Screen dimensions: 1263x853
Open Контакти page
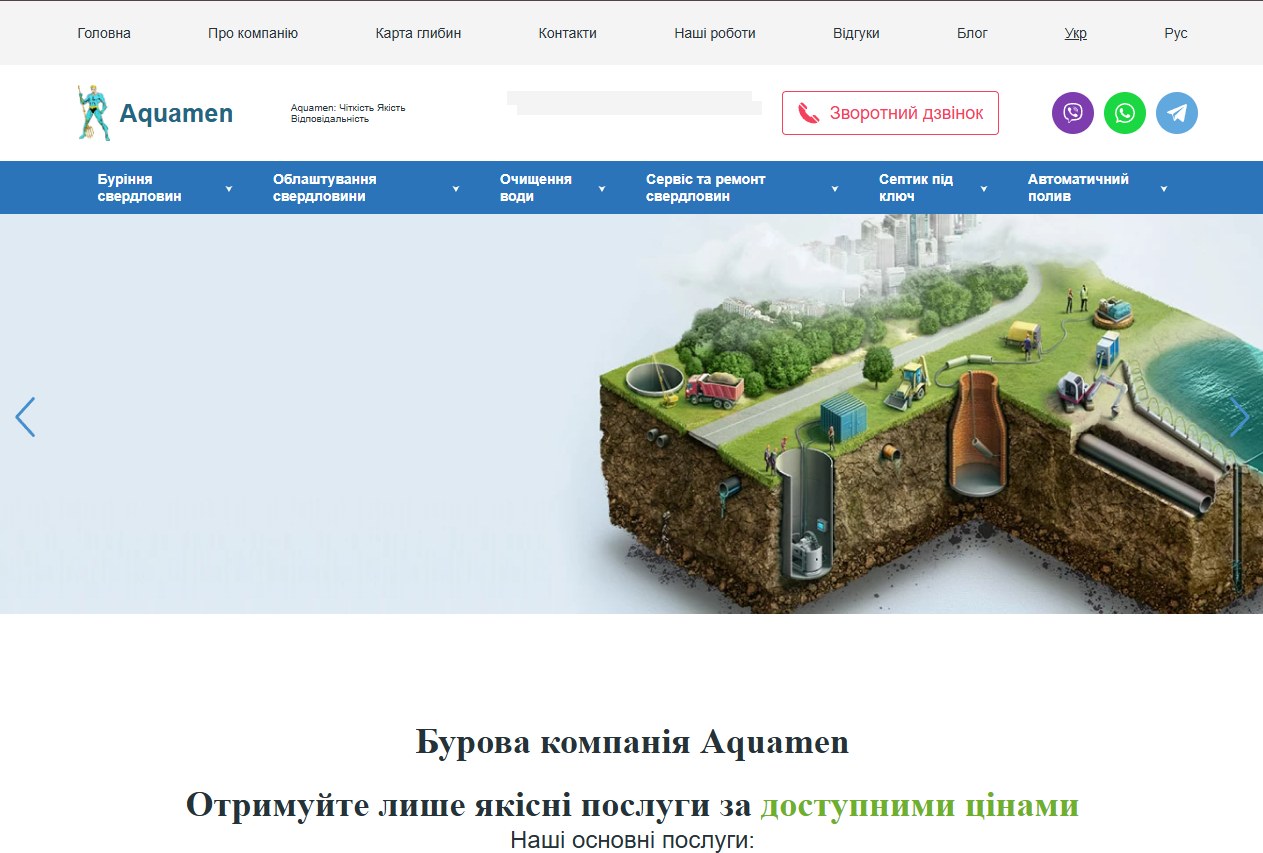pos(568,33)
